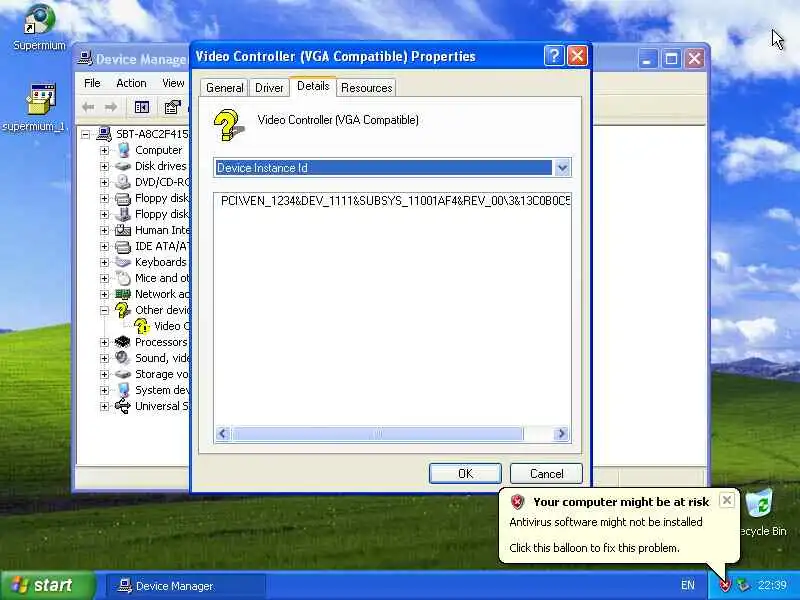Open the Action menu in Device Manager
The image size is (800, 600).
(x=131, y=83)
